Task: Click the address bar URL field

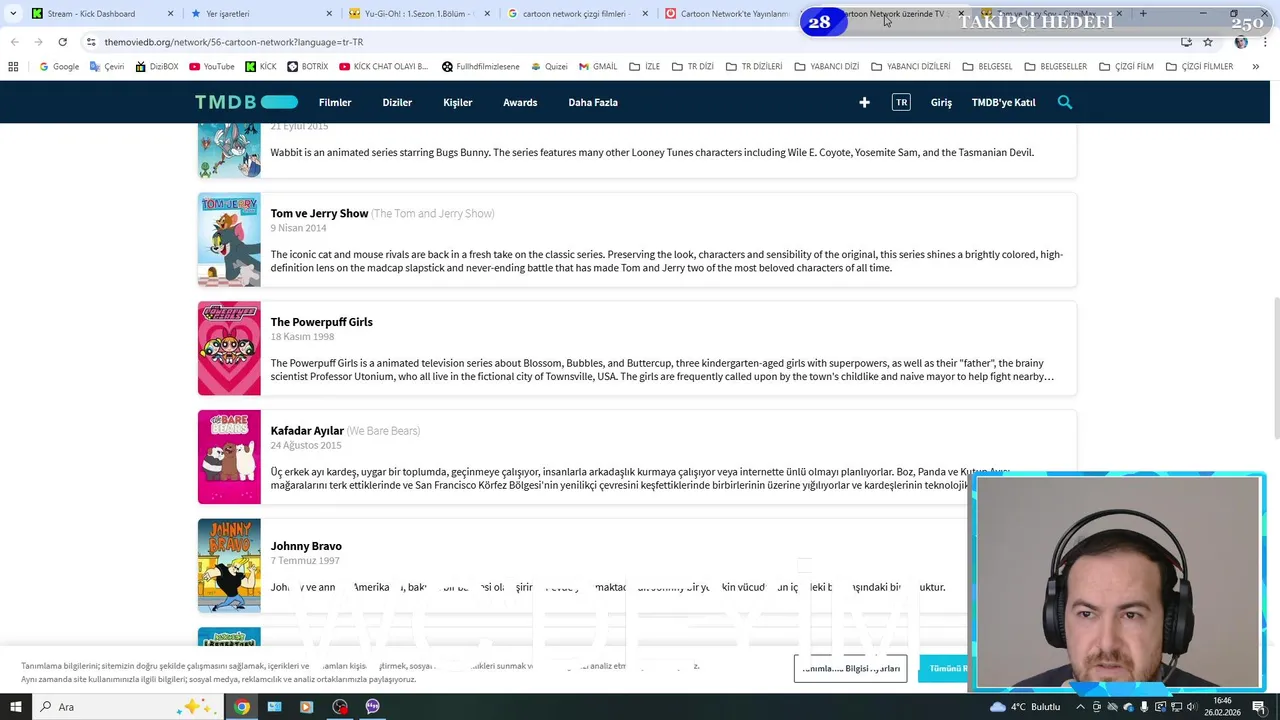Action: pyautogui.click(x=630, y=42)
